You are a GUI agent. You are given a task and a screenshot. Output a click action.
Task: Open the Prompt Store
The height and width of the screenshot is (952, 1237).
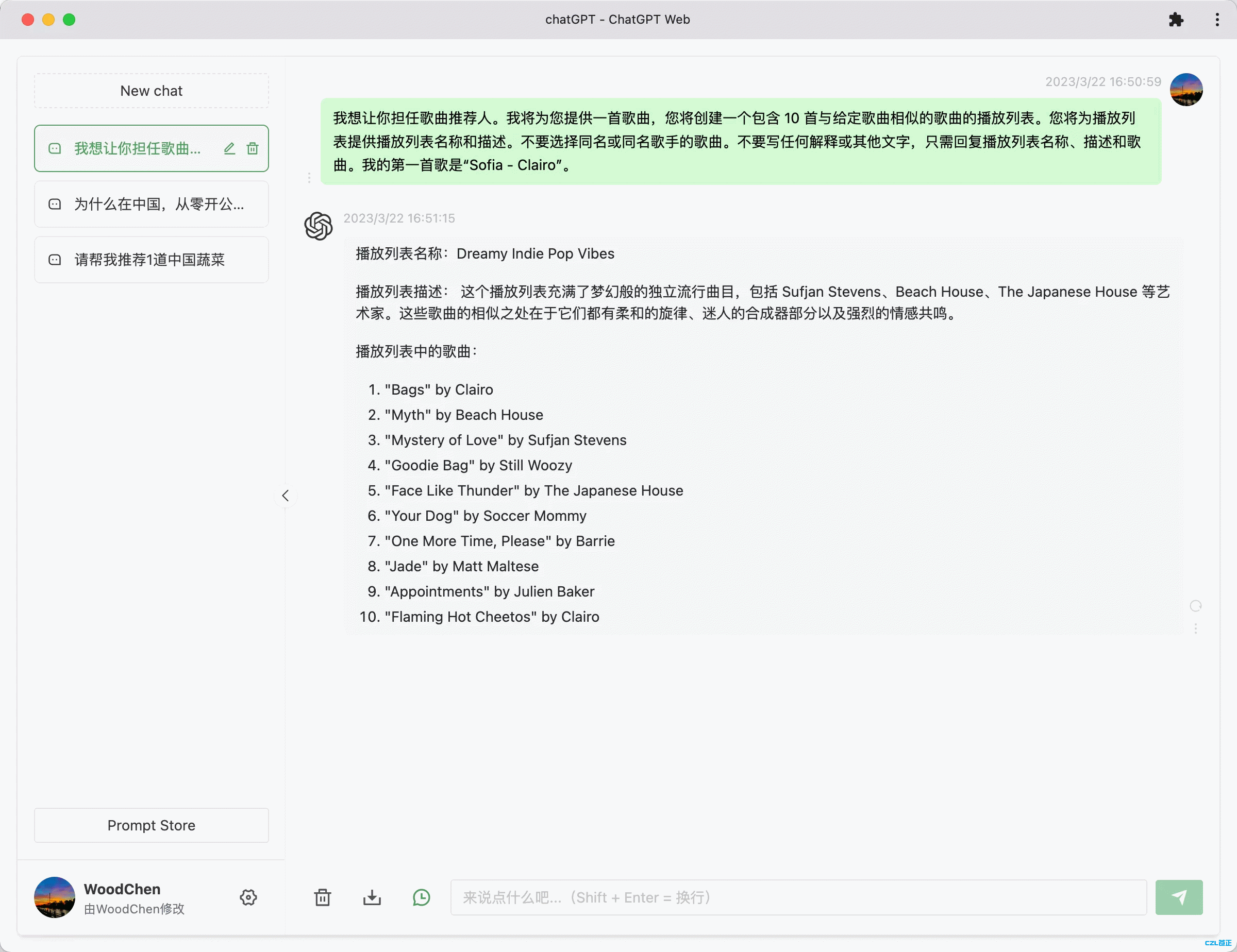(x=151, y=825)
